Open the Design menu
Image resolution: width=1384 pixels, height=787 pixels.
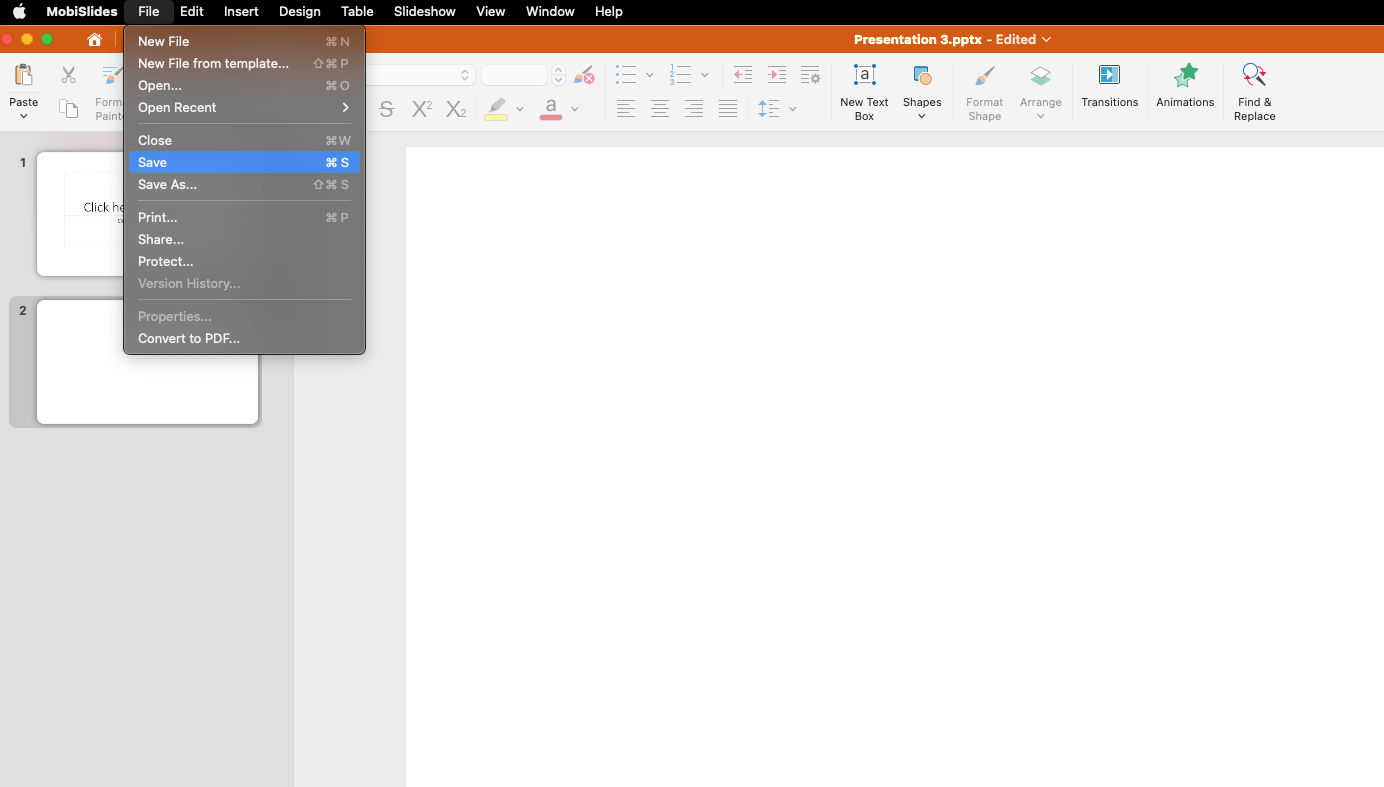pyautogui.click(x=300, y=12)
